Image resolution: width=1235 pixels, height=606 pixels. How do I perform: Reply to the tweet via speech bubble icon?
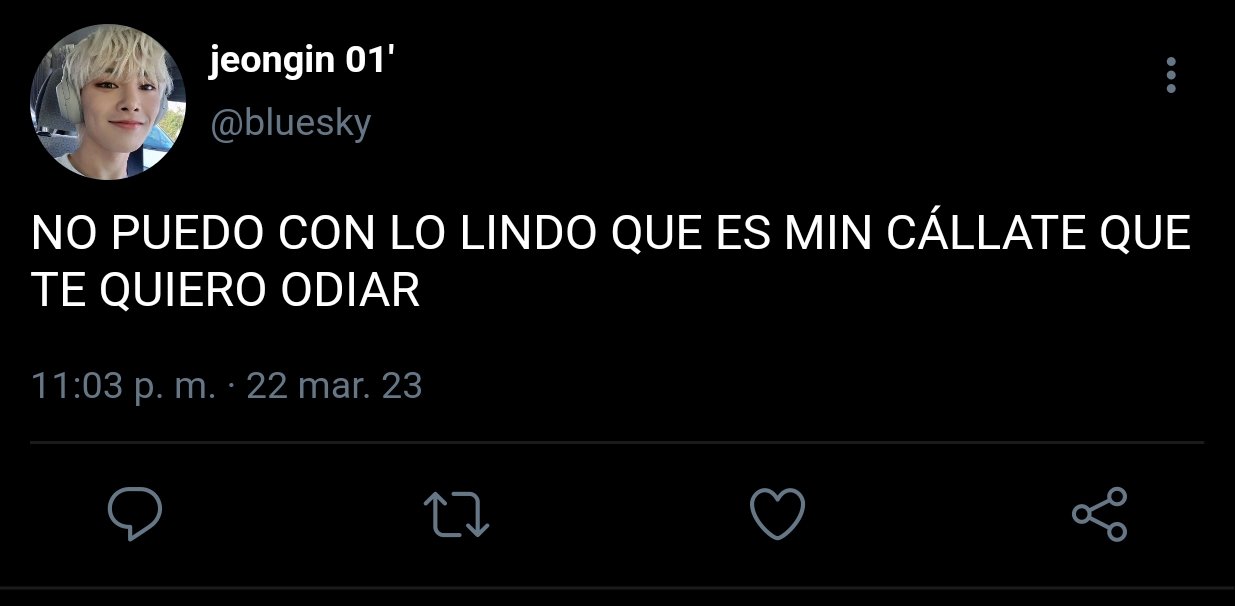(135, 514)
